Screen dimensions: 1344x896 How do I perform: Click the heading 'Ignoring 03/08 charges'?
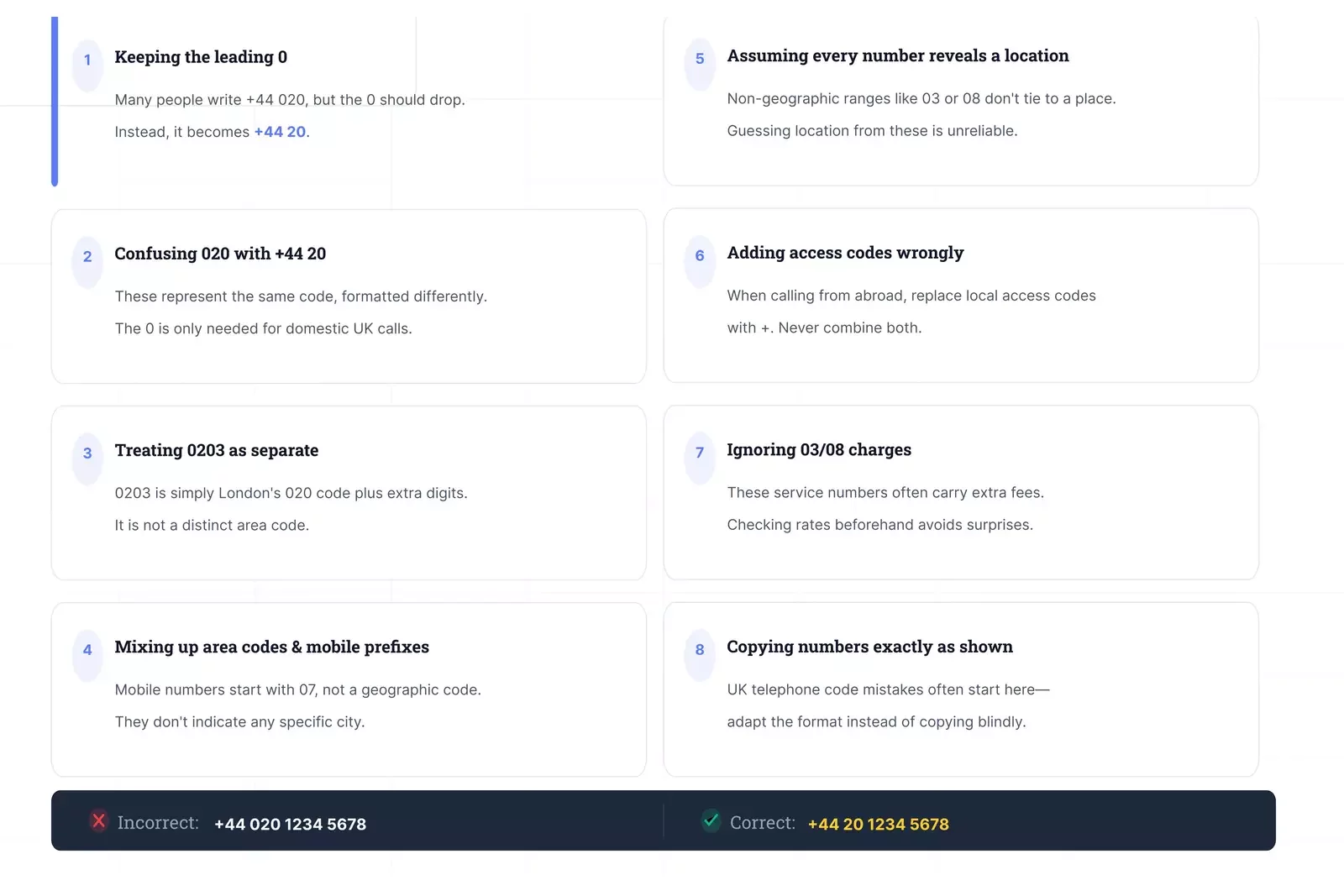[819, 449]
